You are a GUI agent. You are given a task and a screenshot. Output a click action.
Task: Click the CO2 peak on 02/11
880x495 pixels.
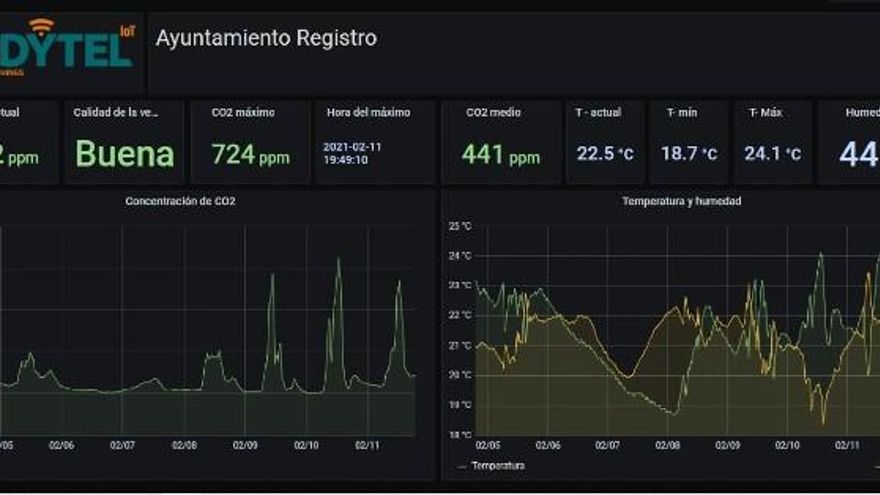click(x=399, y=282)
